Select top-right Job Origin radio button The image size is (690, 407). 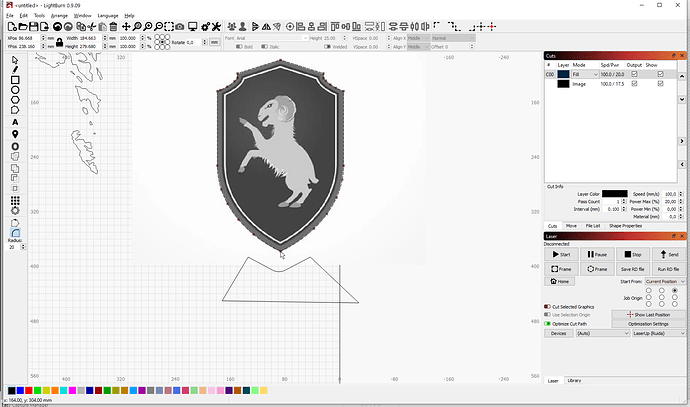(x=675, y=290)
